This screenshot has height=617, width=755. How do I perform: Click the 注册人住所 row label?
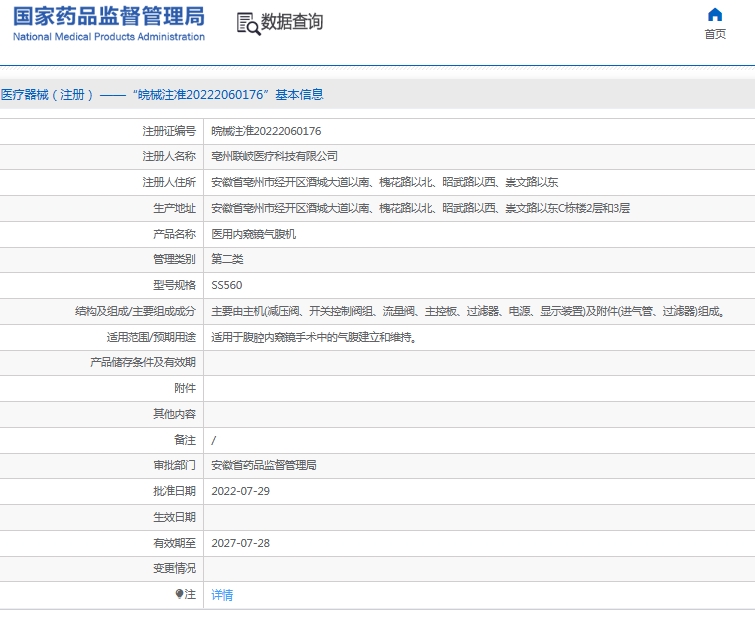[x=169, y=182]
